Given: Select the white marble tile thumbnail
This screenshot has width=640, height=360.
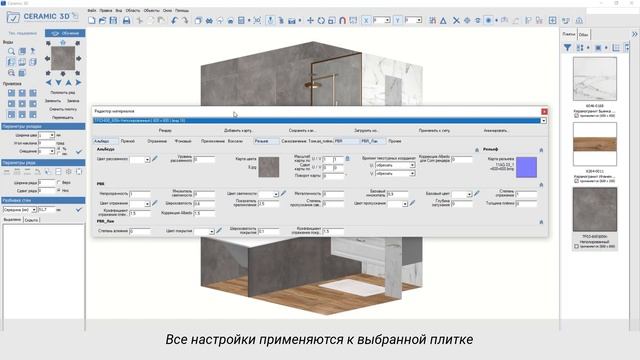Looking at the screenshot, I should point(595,79).
